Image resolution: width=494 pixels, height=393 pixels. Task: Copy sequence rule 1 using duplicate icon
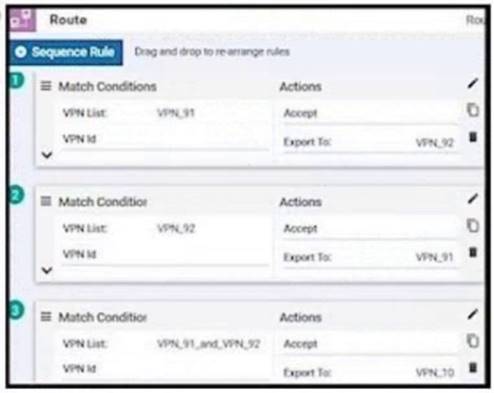click(473, 110)
